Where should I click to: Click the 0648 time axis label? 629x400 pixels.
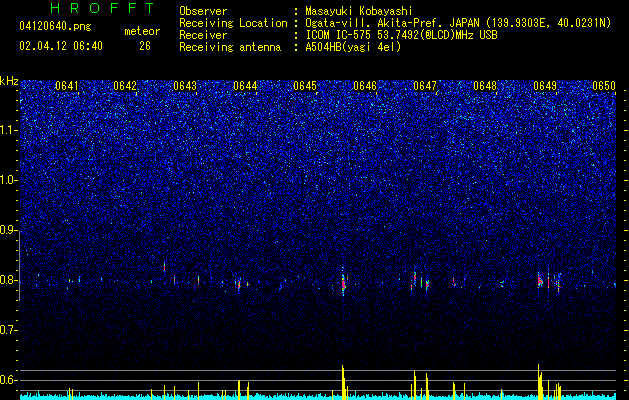485,86
